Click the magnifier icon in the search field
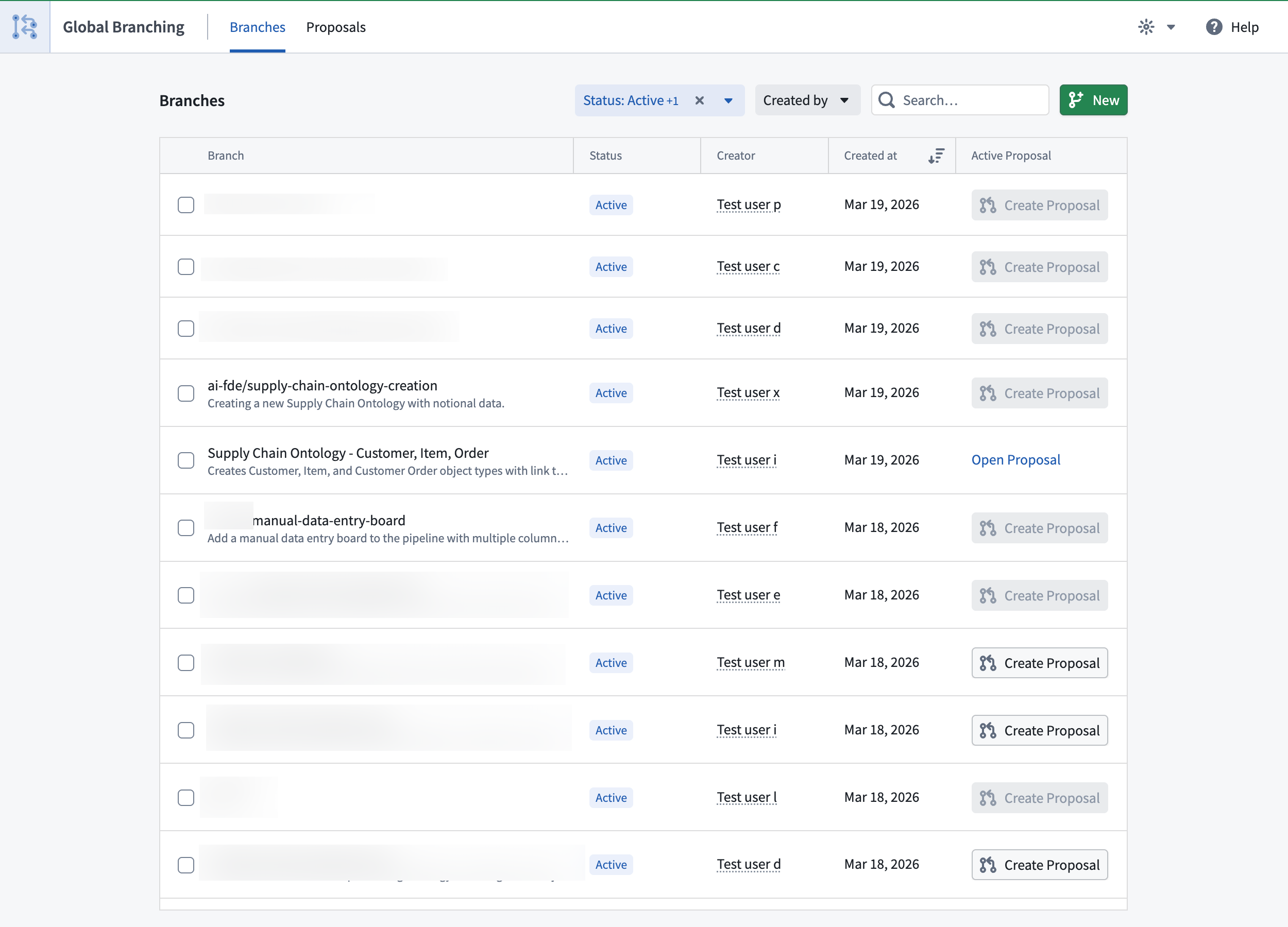Screen dimensions: 1288x927 click(x=886, y=100)
